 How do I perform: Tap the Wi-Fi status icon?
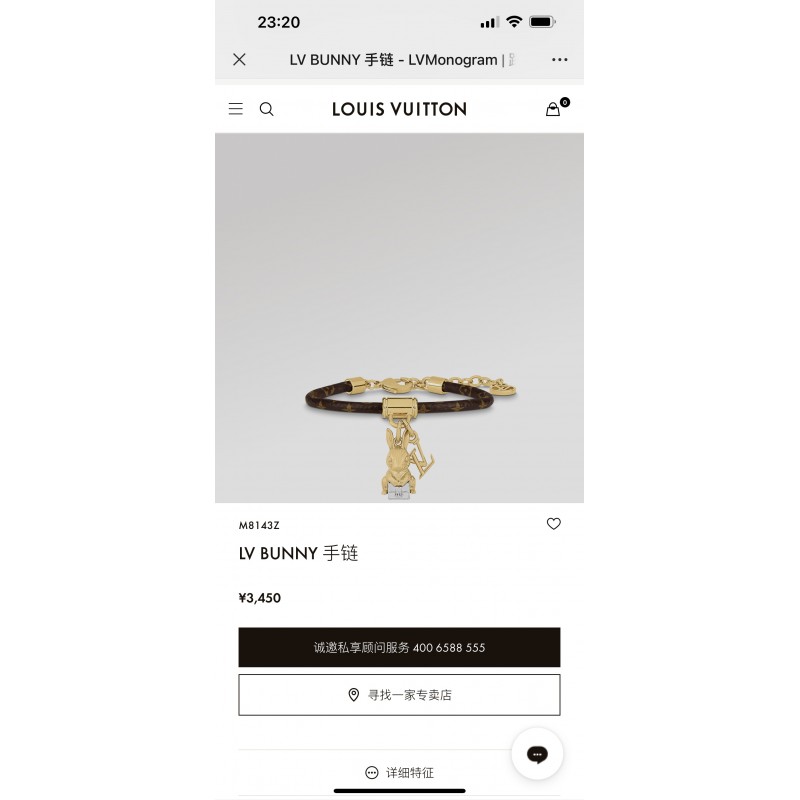tap(514, 22)
